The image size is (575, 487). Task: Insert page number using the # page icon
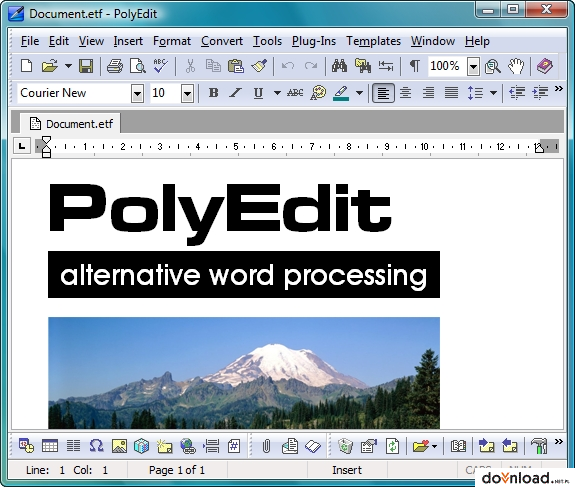point(234,446)
